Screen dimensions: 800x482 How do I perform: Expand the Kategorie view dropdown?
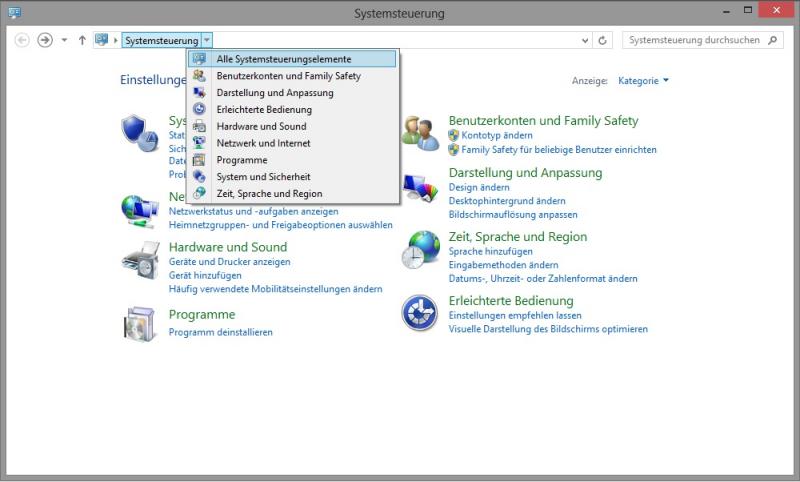[644, 80]
